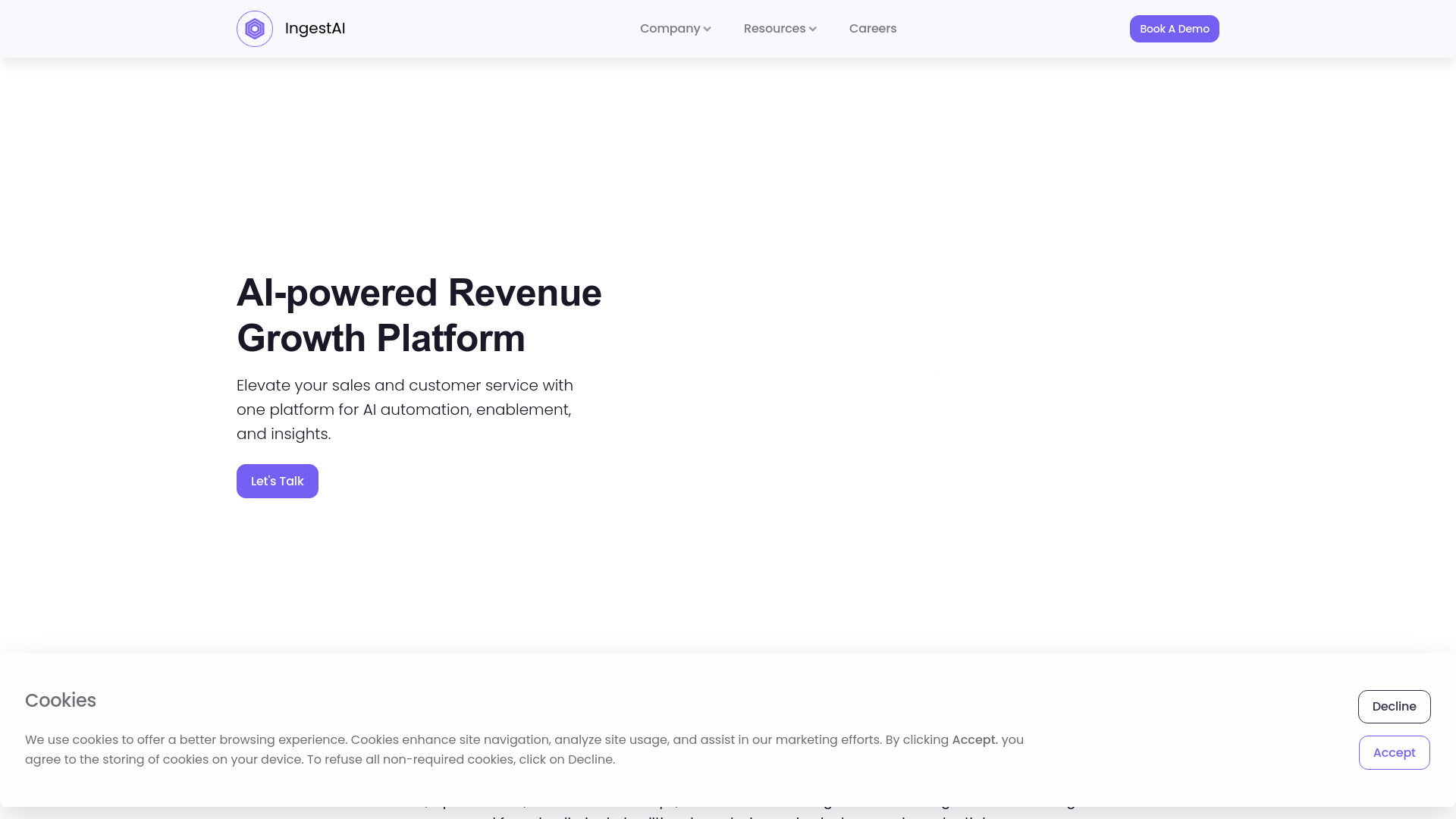Decline non-required cookies with the Decline button
Screen dimensions: 1456x819
point(1394,706)
